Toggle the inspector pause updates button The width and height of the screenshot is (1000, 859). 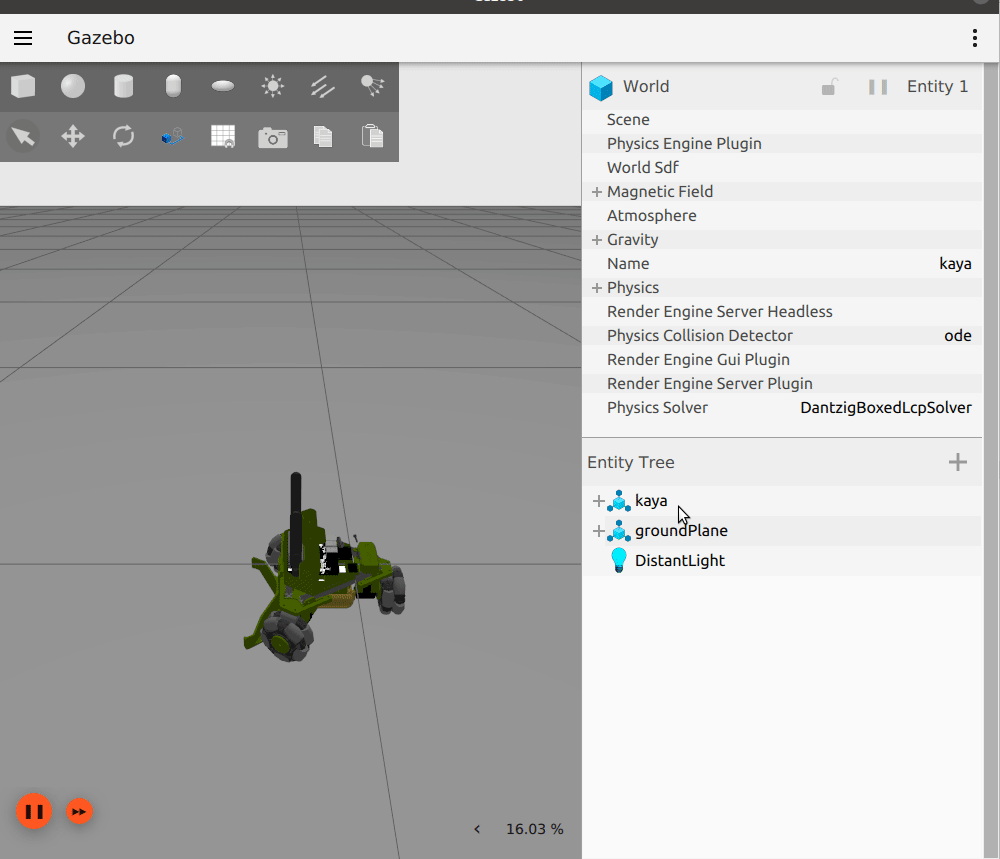878,87
